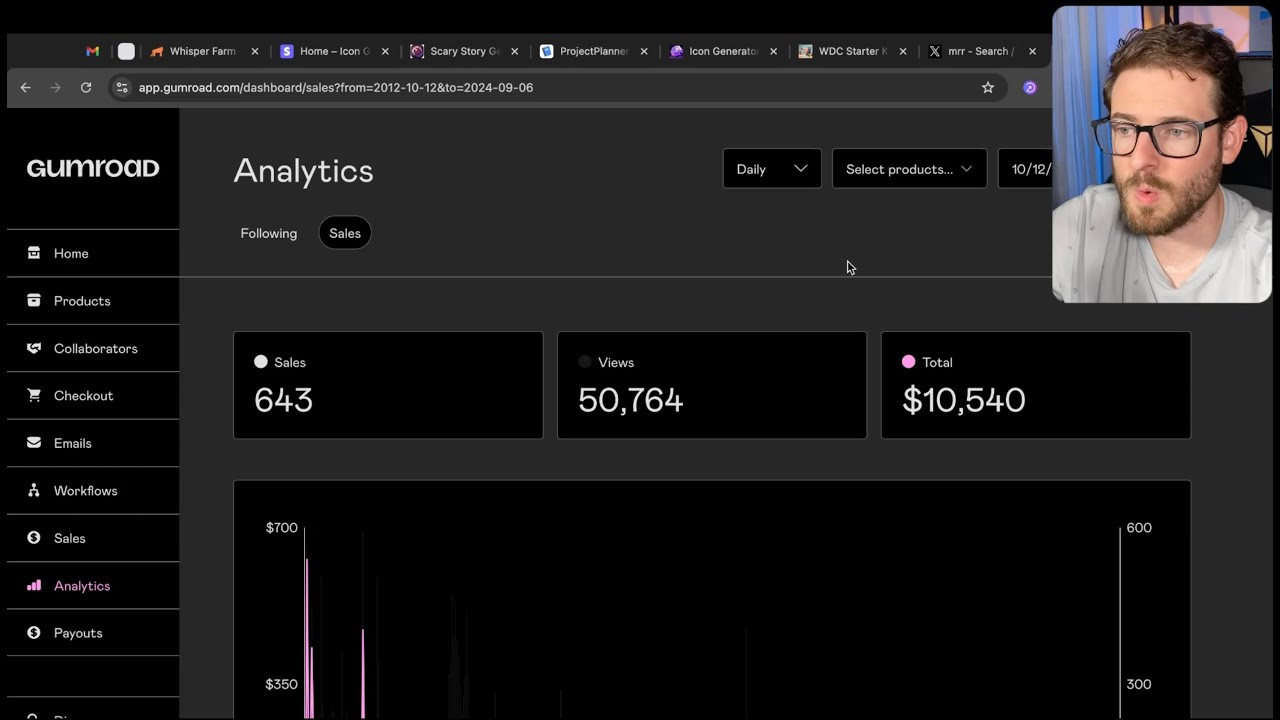Switch to the Following tab
Viewport: 1280px width, 720px height.
coord(269,233)
